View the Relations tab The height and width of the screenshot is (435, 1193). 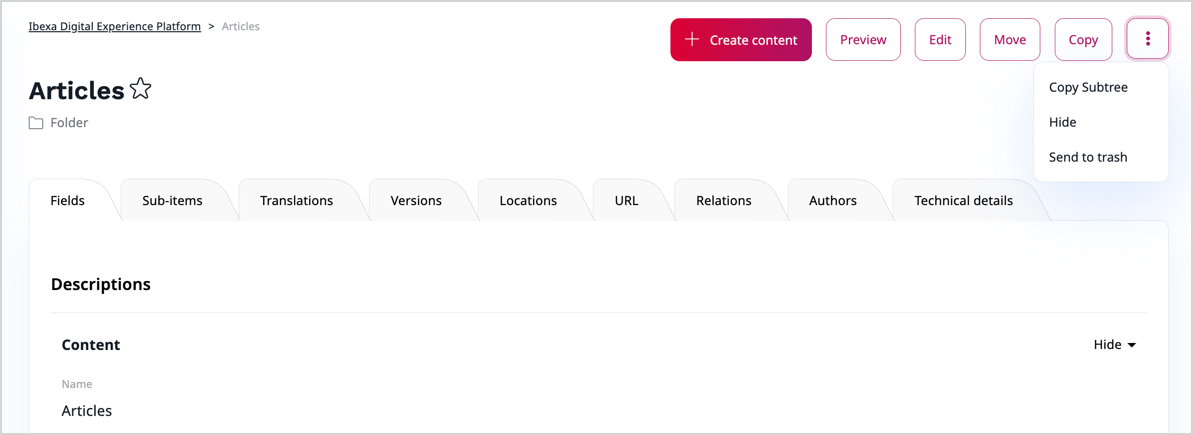tap(724, 201)
